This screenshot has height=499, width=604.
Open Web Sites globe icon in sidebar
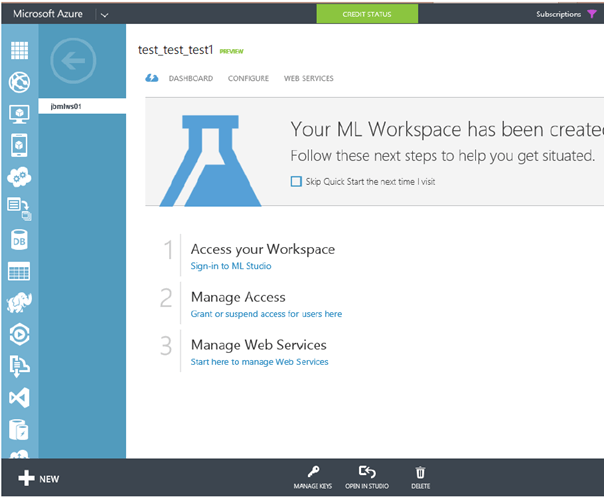(19, 82)
